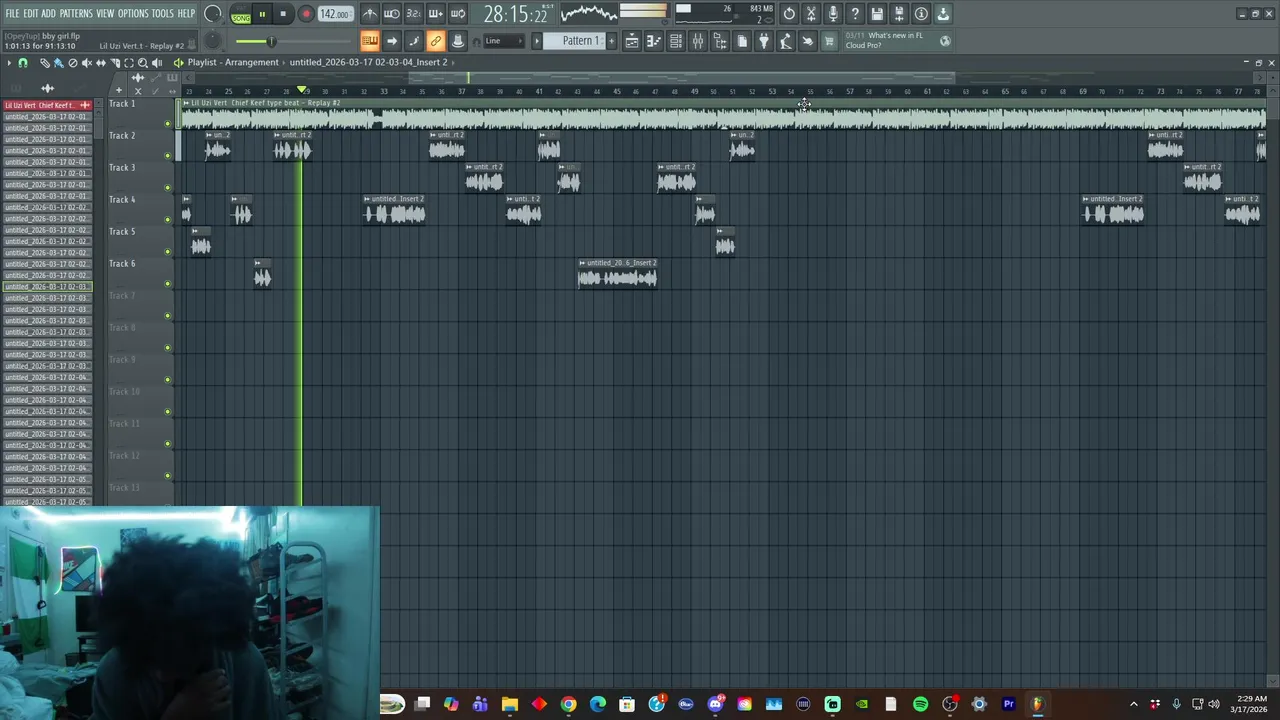Click the 142.000 tempo display
The width and height of the screenshot is (1280, 720).
click(334, 14)
